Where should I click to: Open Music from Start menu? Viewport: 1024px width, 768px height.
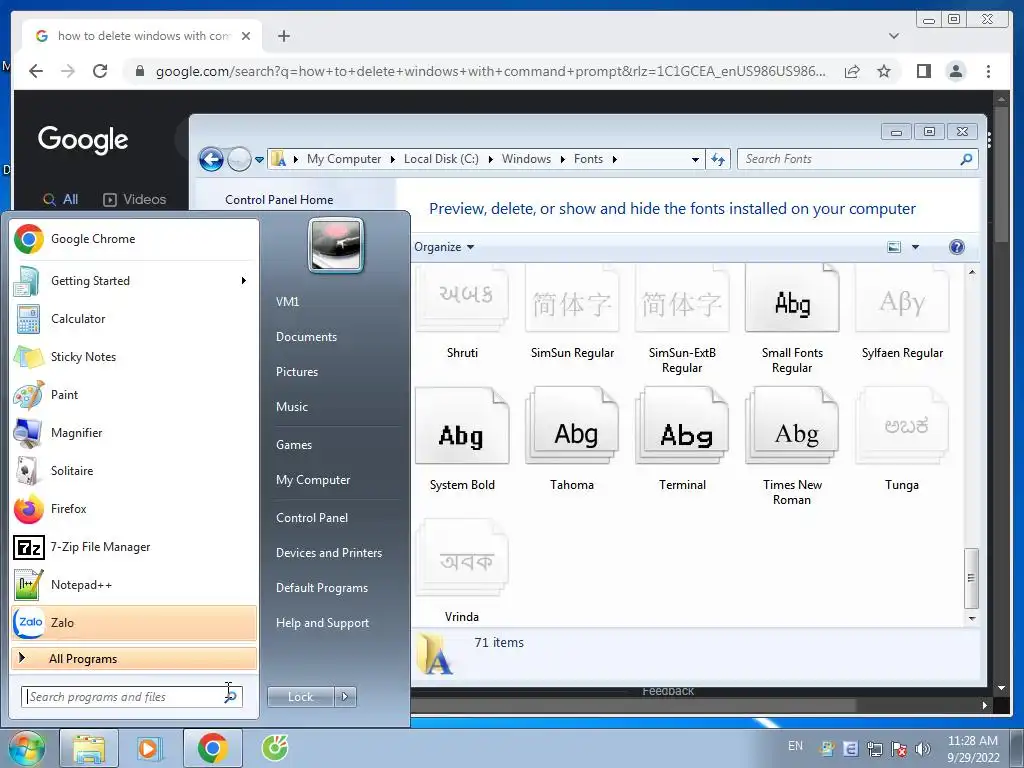pyautogui.click(x=292, y=407)
